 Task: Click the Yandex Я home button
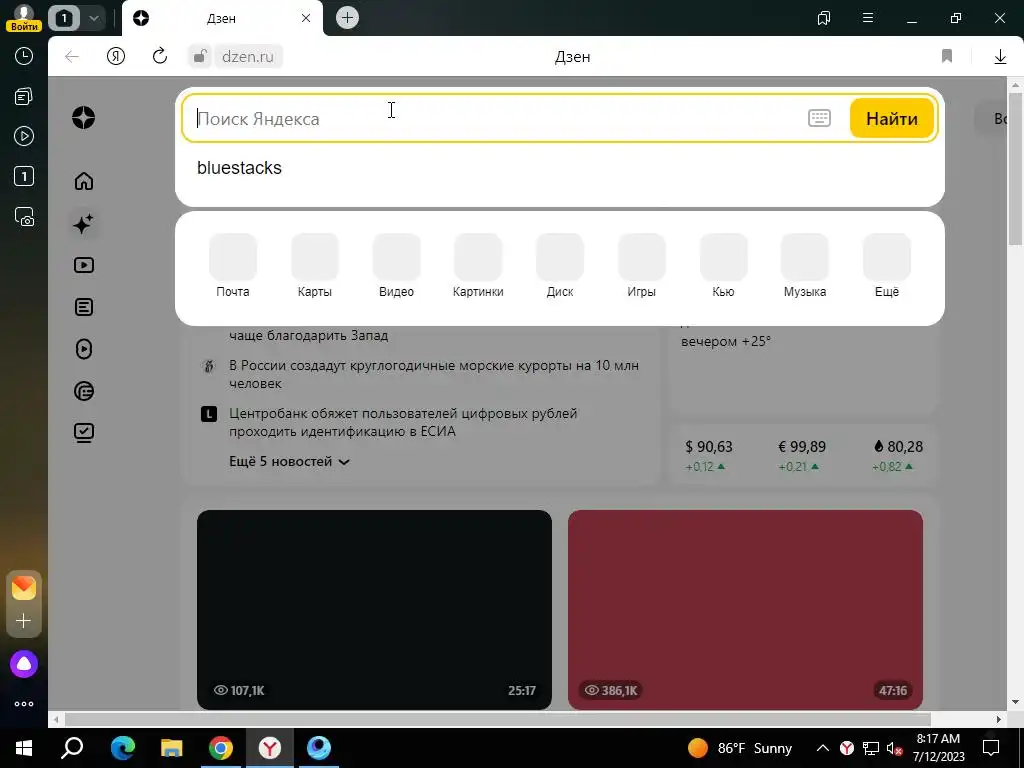coord(116,56)
